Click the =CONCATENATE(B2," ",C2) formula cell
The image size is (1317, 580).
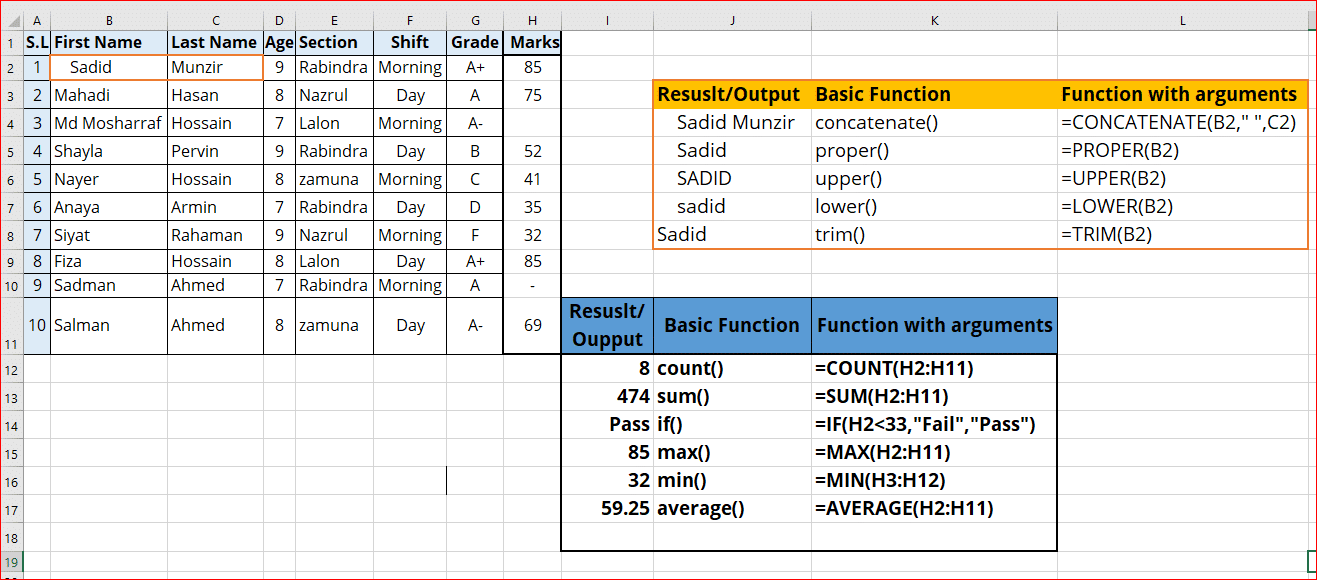click(1180, 120)
